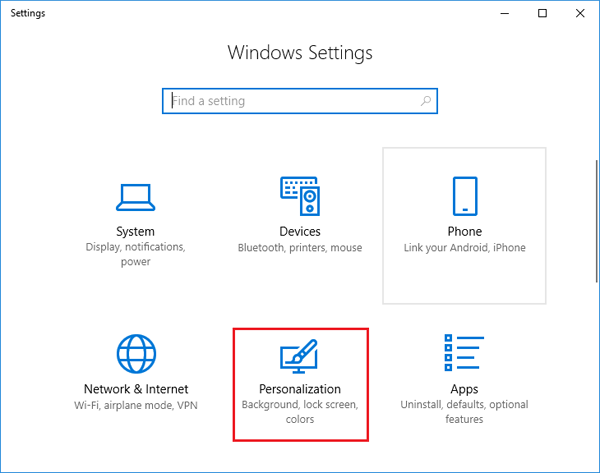This screenshot has height=473, width=600.
Task: Click 'Background, lock screen, colors' description
Action: [x=300, y=412]
